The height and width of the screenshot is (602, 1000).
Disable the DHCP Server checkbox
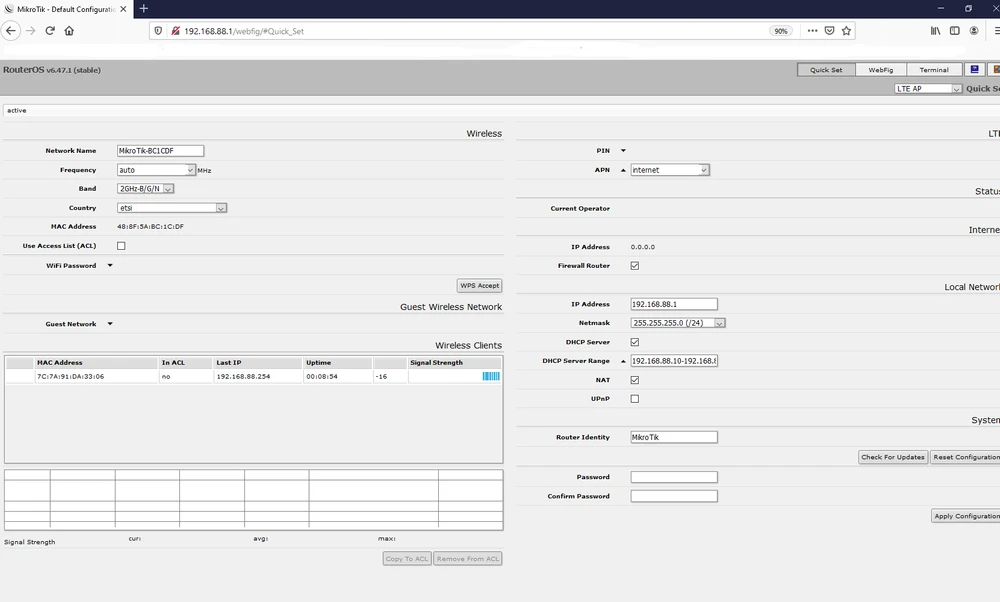[x=635, y=341]
